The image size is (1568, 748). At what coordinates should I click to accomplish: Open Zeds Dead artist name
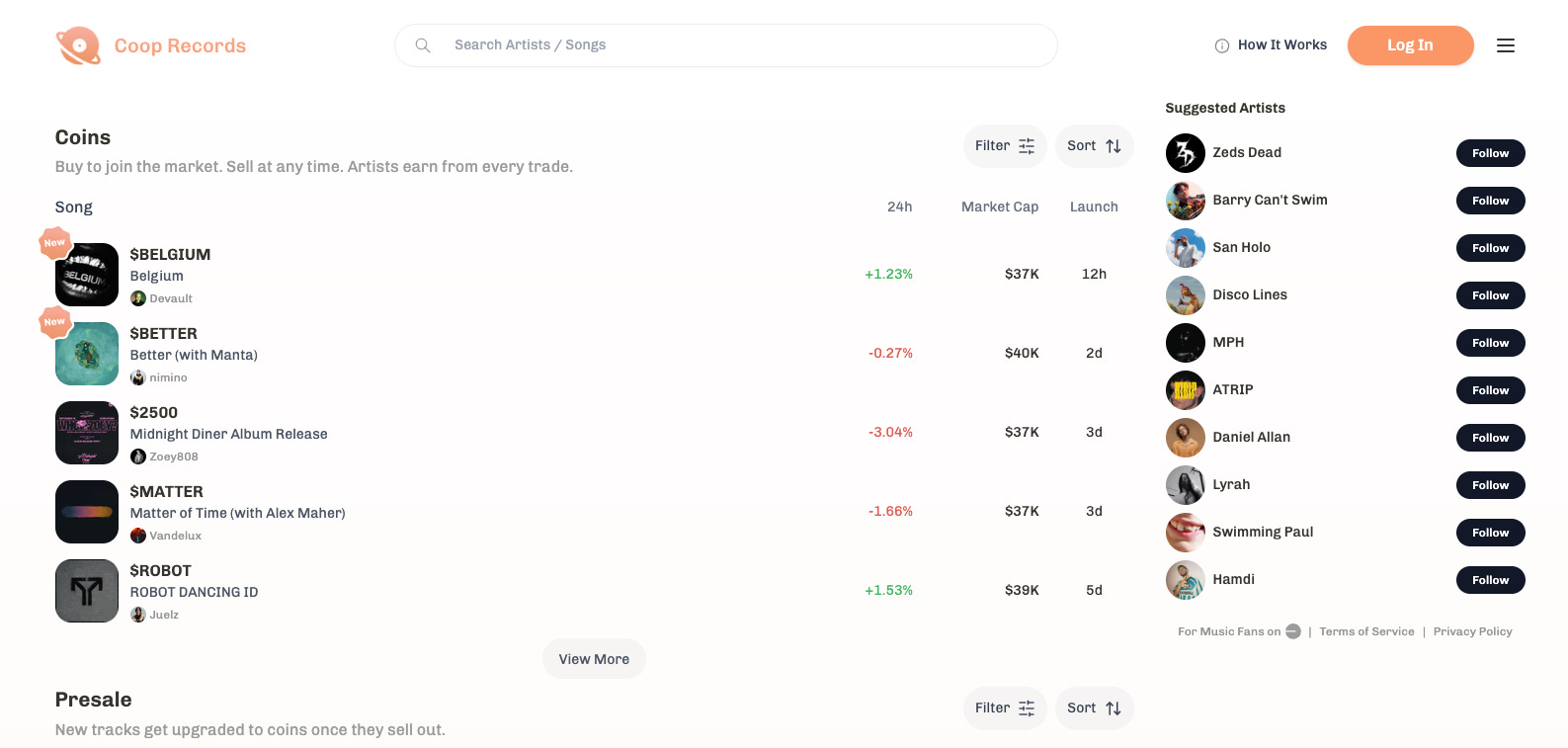click(x=1247, y=153)
